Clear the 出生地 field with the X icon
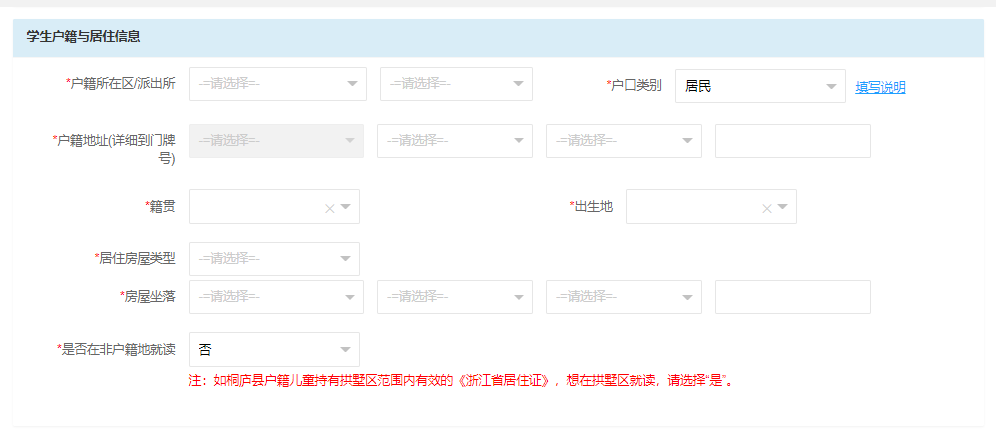This screenshot has height=437, width=996. click(x=766, y=208)
